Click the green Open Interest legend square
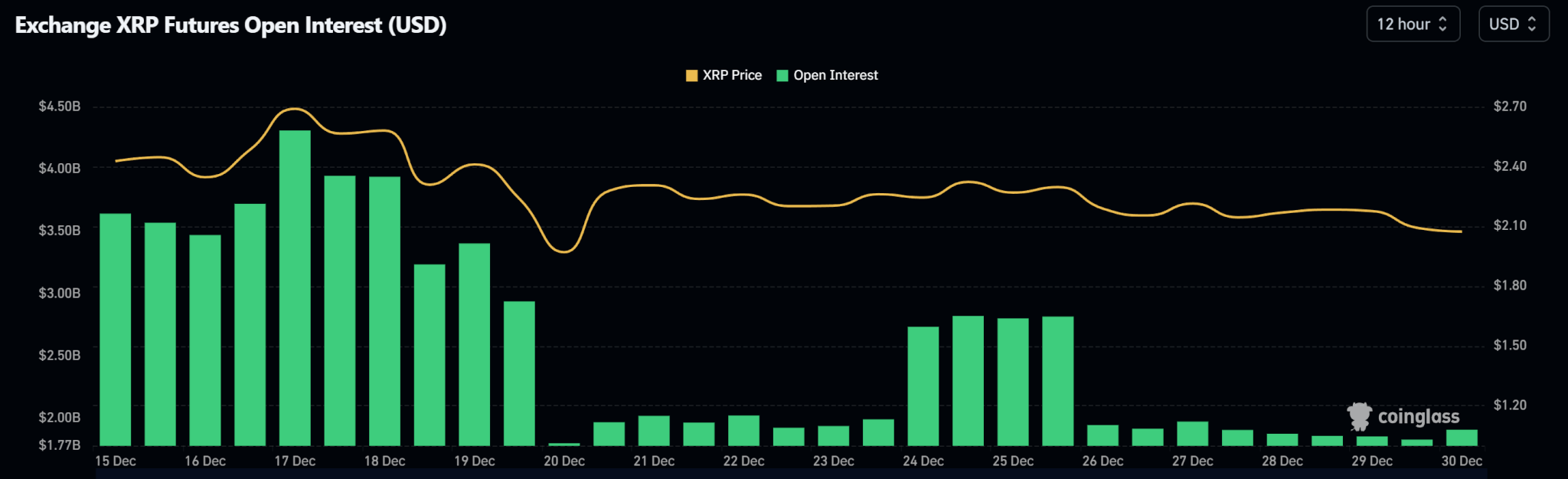Screen dimensions: 1568x479 tap(782, 75)
